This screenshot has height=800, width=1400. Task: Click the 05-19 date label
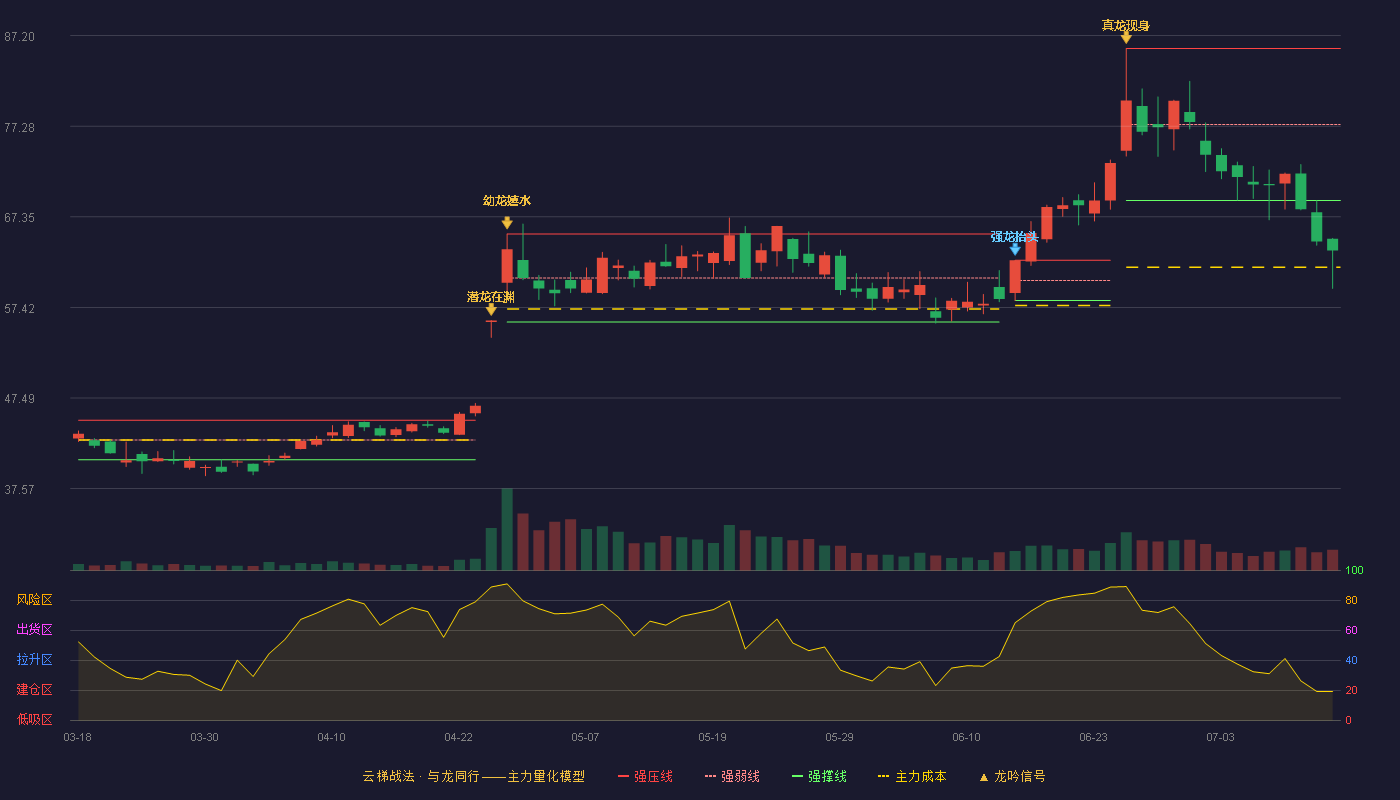pos(712,737)
